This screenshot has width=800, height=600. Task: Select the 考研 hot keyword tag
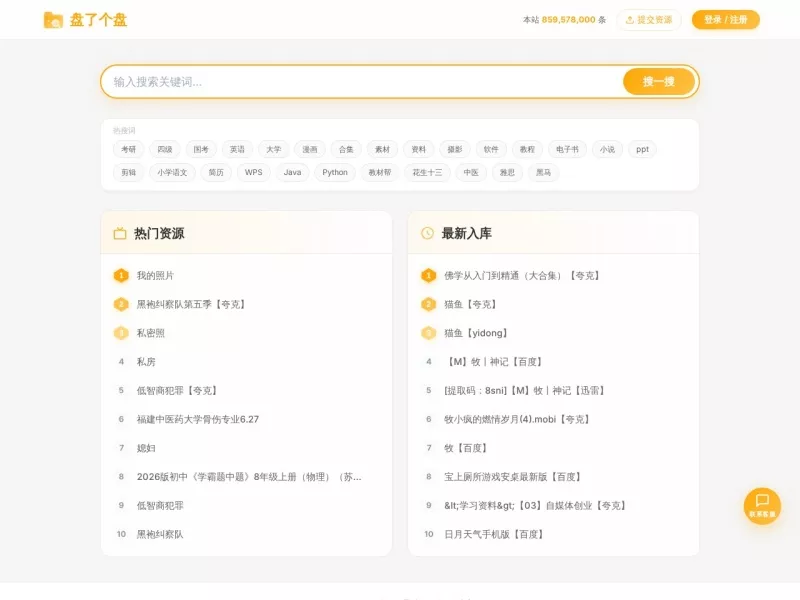tap(129, 149)
